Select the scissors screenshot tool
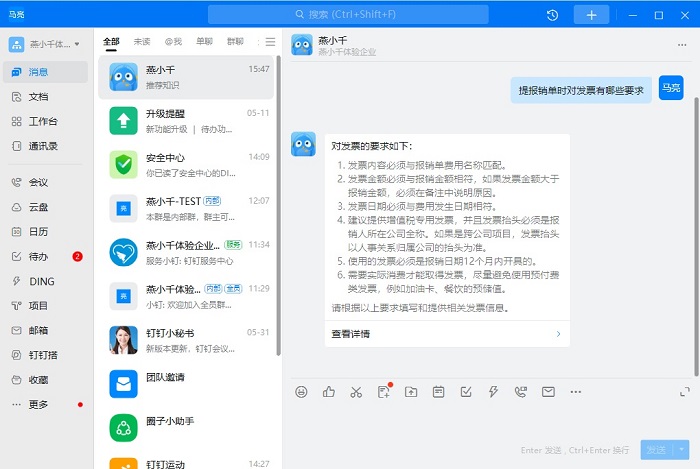The width and height of the screenshot is (700, 469). [x=356, y=392]
